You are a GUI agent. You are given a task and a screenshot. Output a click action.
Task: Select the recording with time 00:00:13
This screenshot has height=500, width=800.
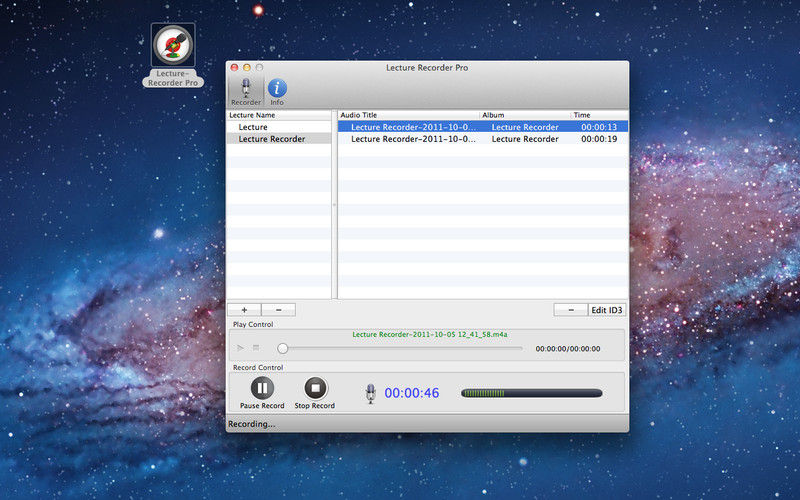(483, 127)
